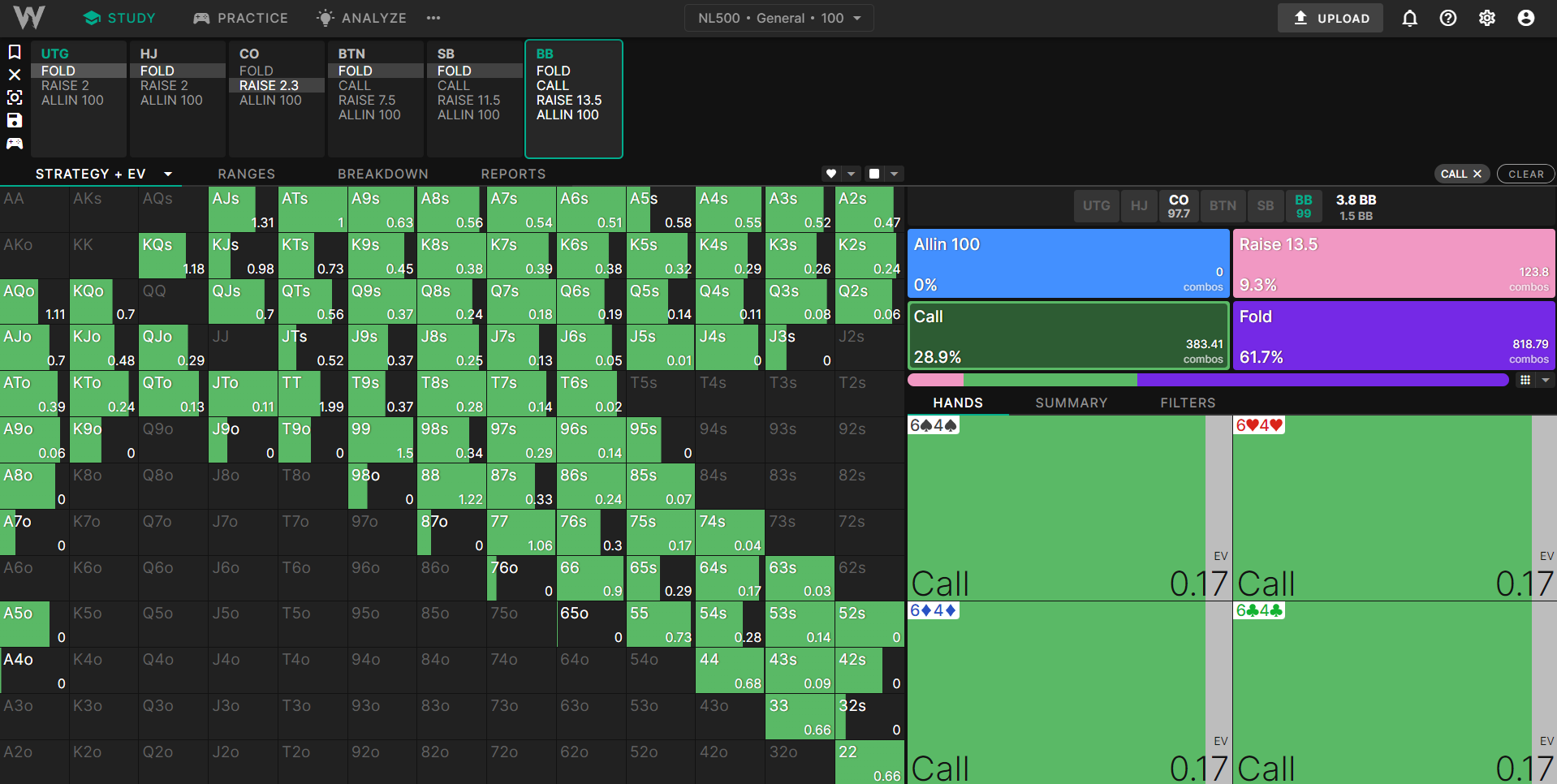
Task: Select HJ position toggle in range header
Action: [x=1140, y=206]
